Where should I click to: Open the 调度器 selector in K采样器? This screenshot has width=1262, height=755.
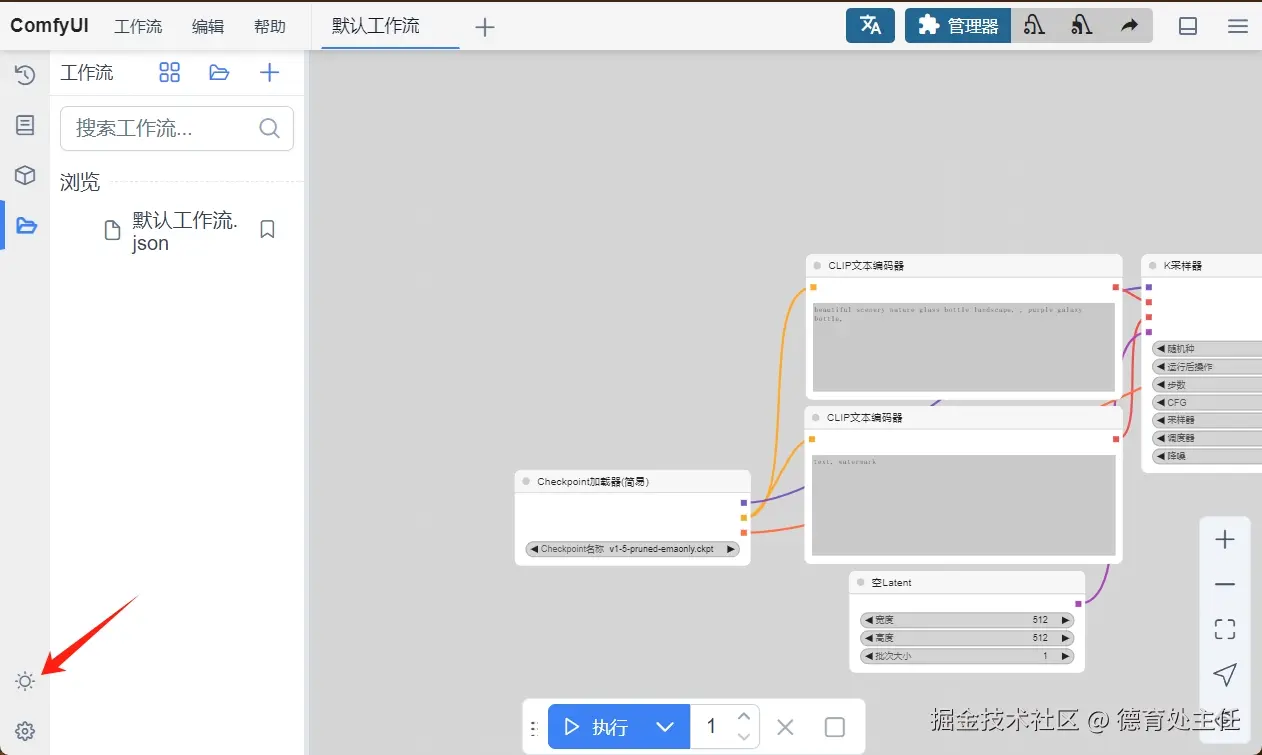click(x=1207, y=438)
